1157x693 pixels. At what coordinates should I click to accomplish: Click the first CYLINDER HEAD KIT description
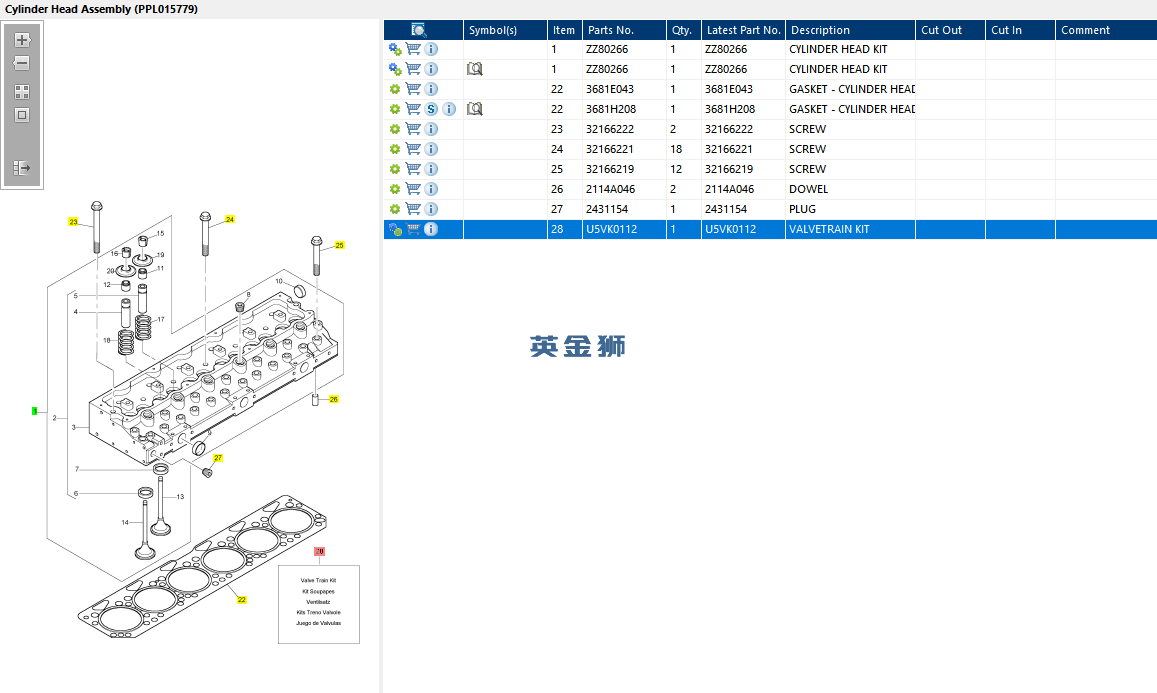[x=850, y=49]
